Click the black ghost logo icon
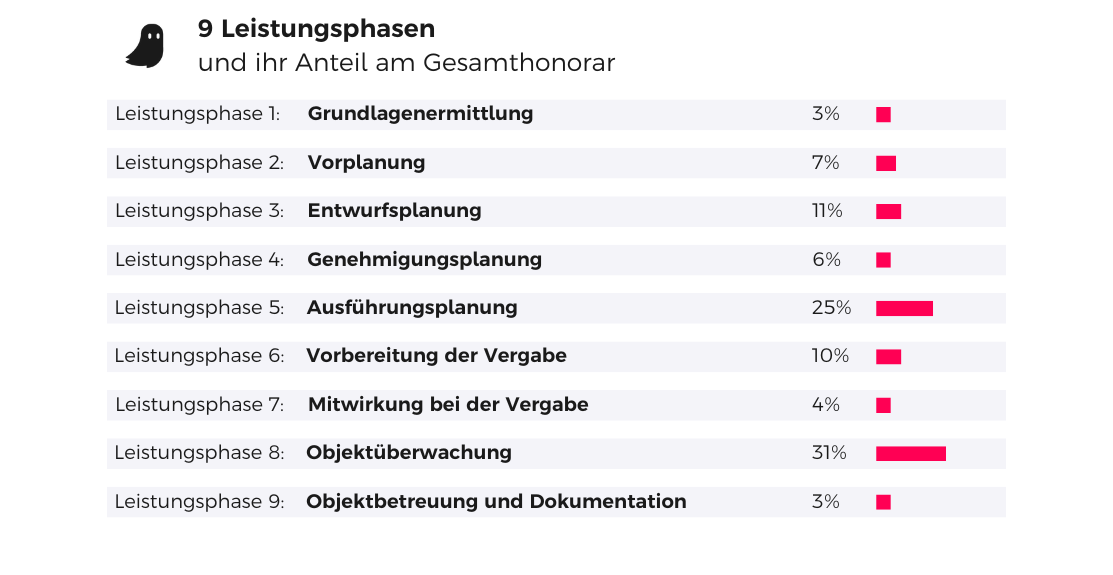 (144, 46)
